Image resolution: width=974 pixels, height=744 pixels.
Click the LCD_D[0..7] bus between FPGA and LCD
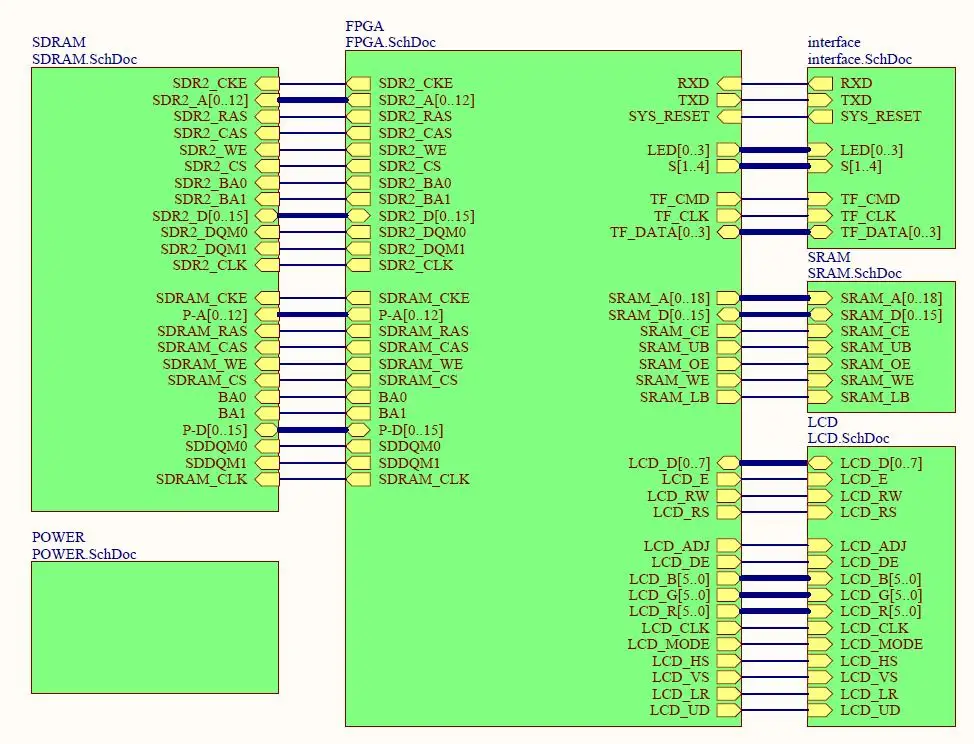click(775, 463)
